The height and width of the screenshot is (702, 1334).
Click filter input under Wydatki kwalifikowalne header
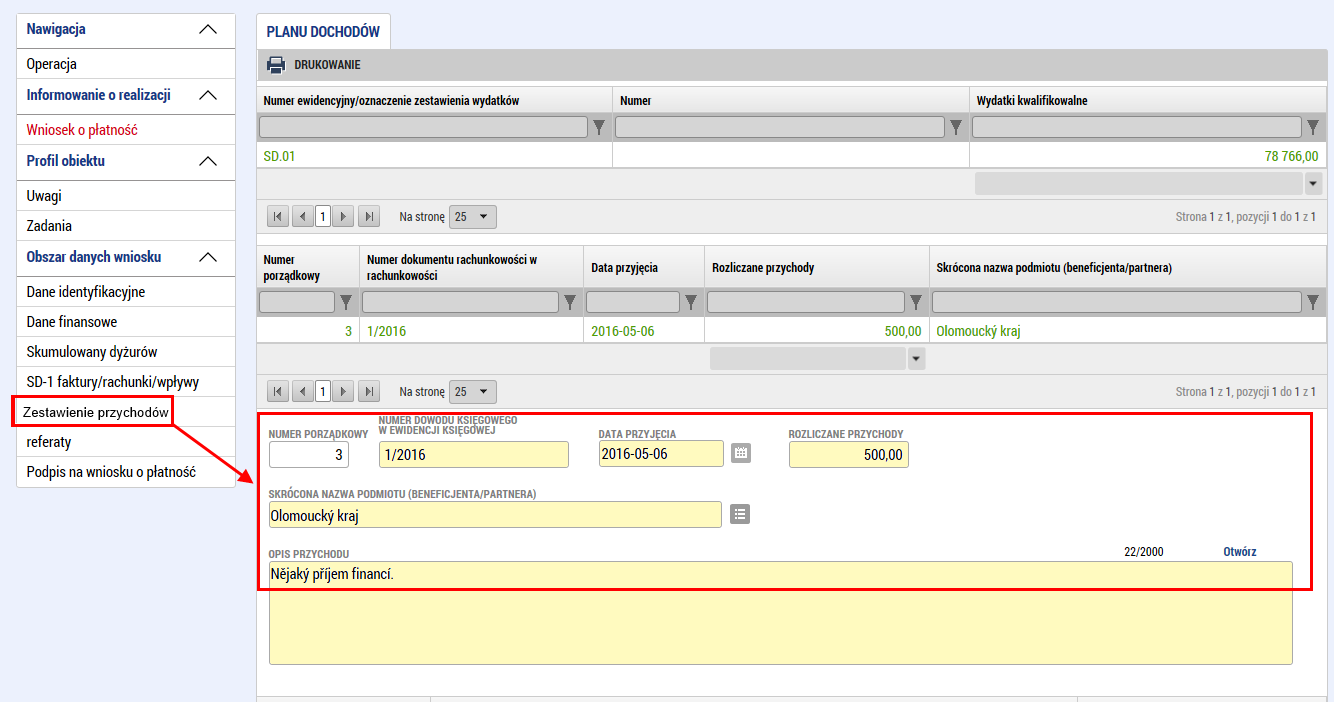tap(1137, 127)
